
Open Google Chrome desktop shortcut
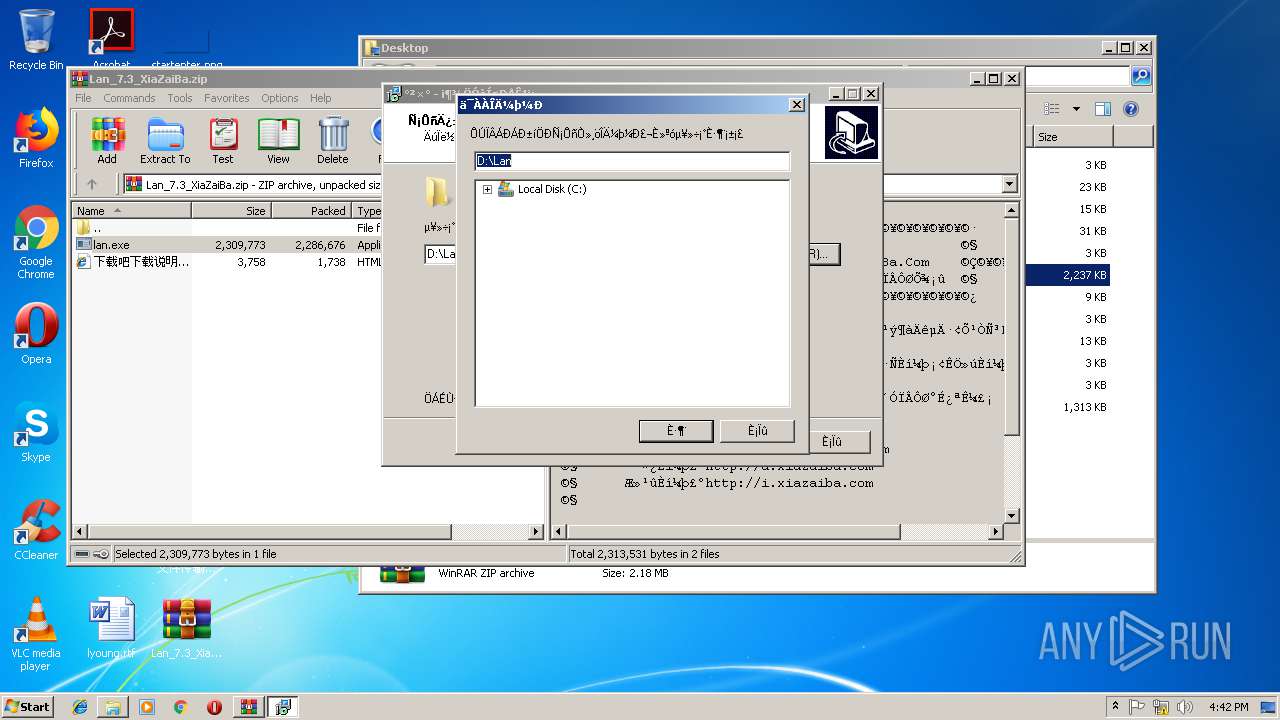(x=36, y=243)
